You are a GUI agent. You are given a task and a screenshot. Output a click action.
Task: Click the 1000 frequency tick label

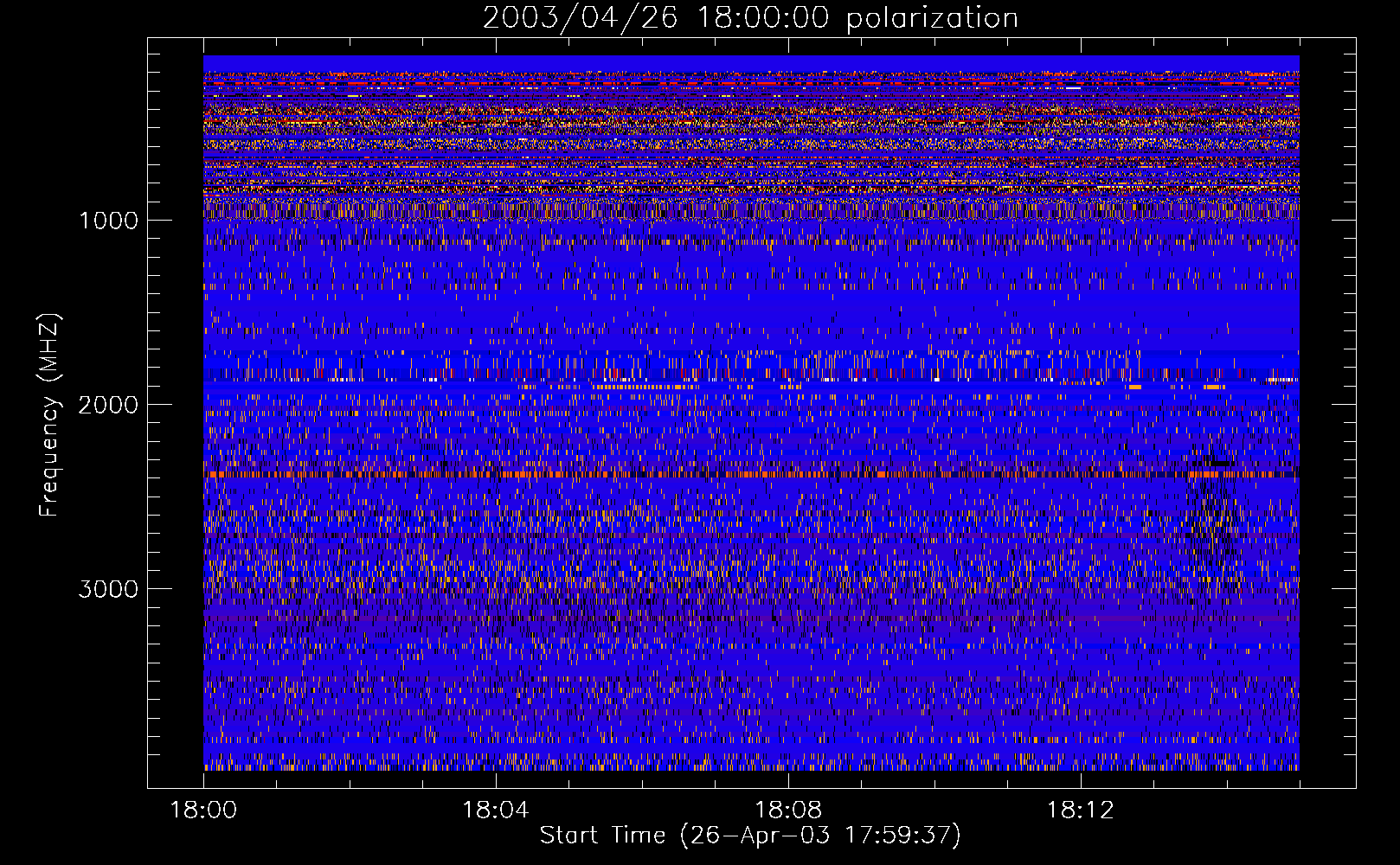pos(108,221)
